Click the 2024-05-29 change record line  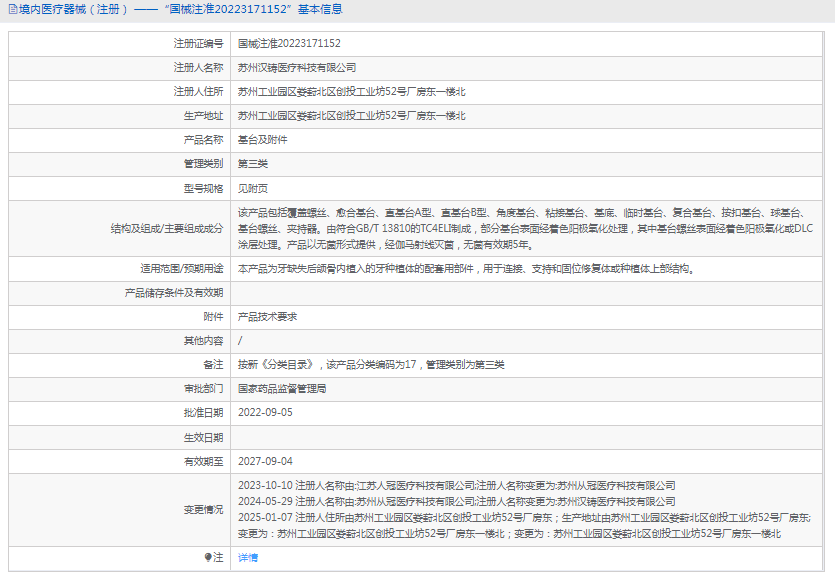[x=457, y=501]
